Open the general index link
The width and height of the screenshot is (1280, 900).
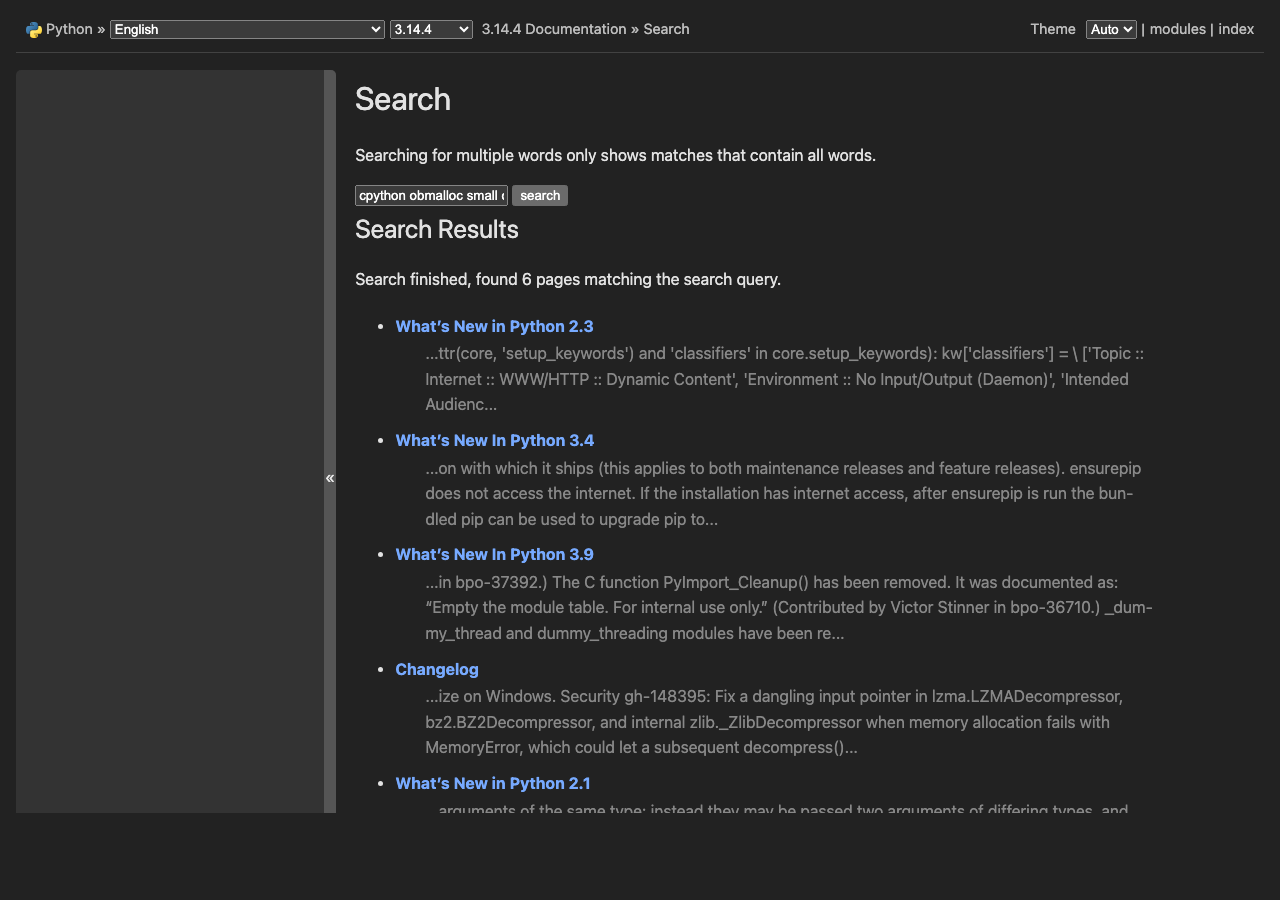tap(1236, 30)
